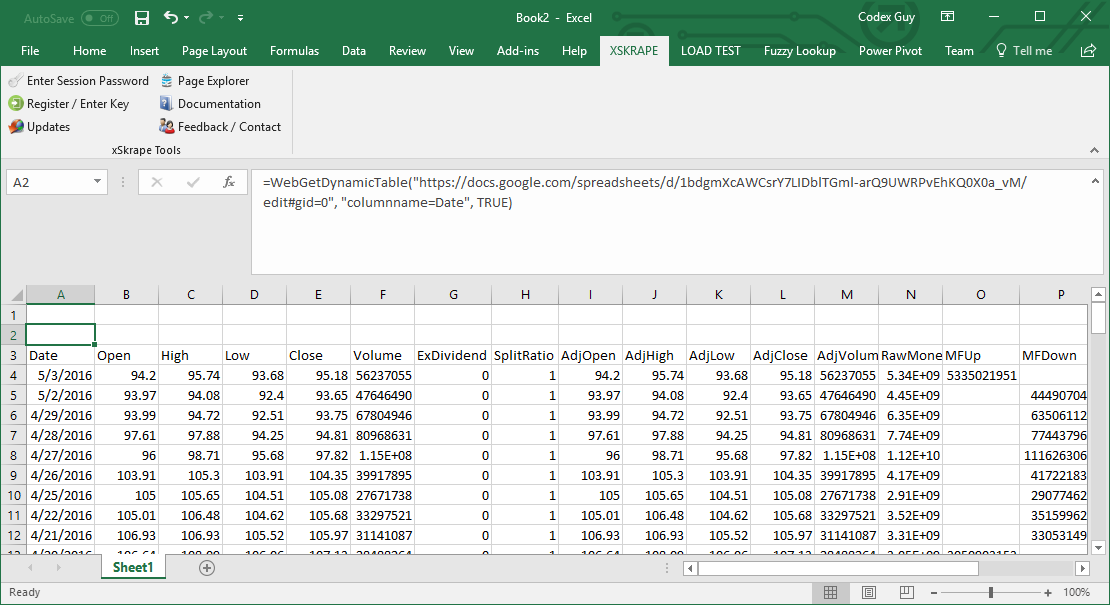
Task: Click the horizontal scrollbar left arrow
Action: pos(691,568)
